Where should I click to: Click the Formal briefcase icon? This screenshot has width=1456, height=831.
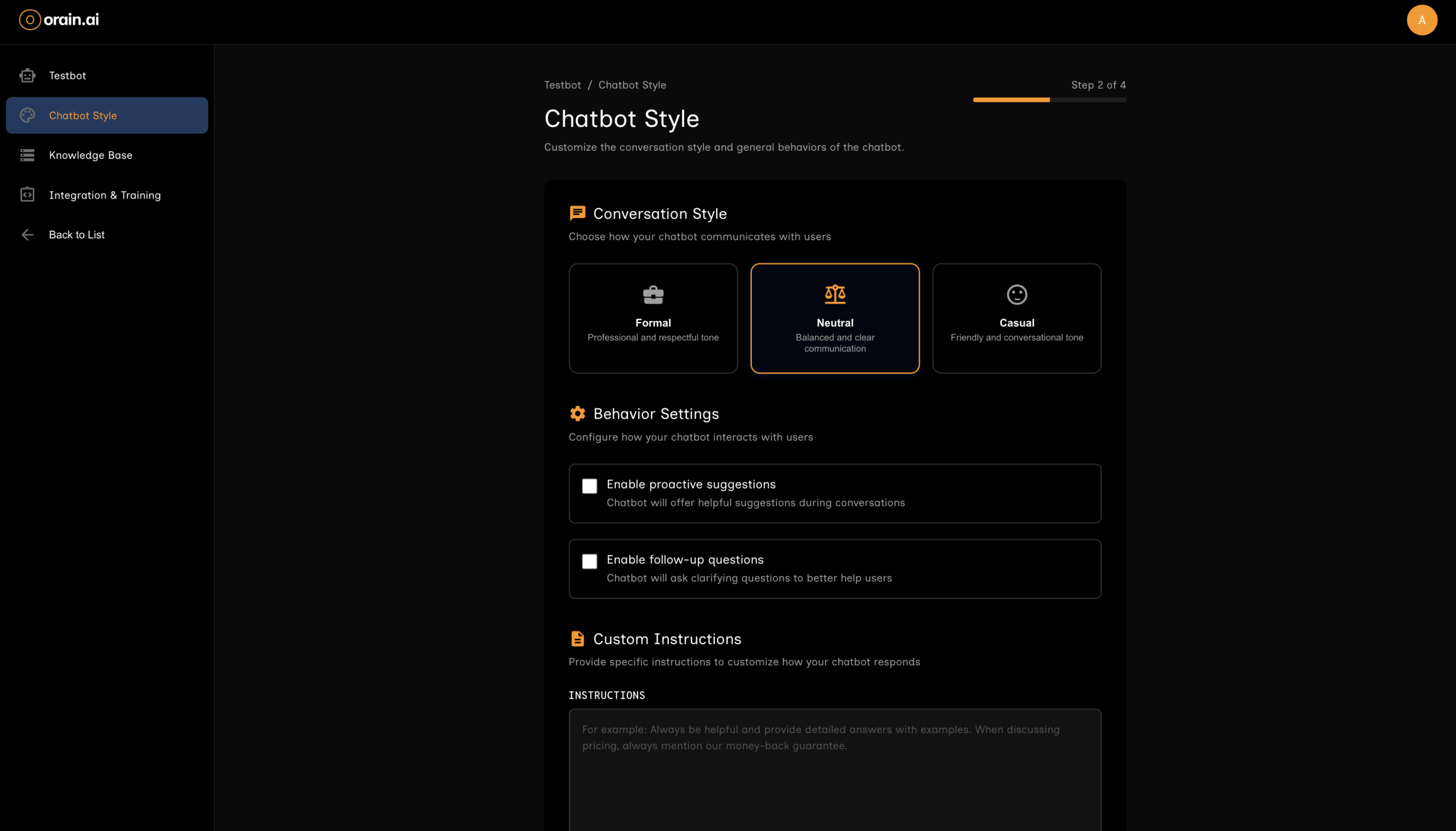653,295
